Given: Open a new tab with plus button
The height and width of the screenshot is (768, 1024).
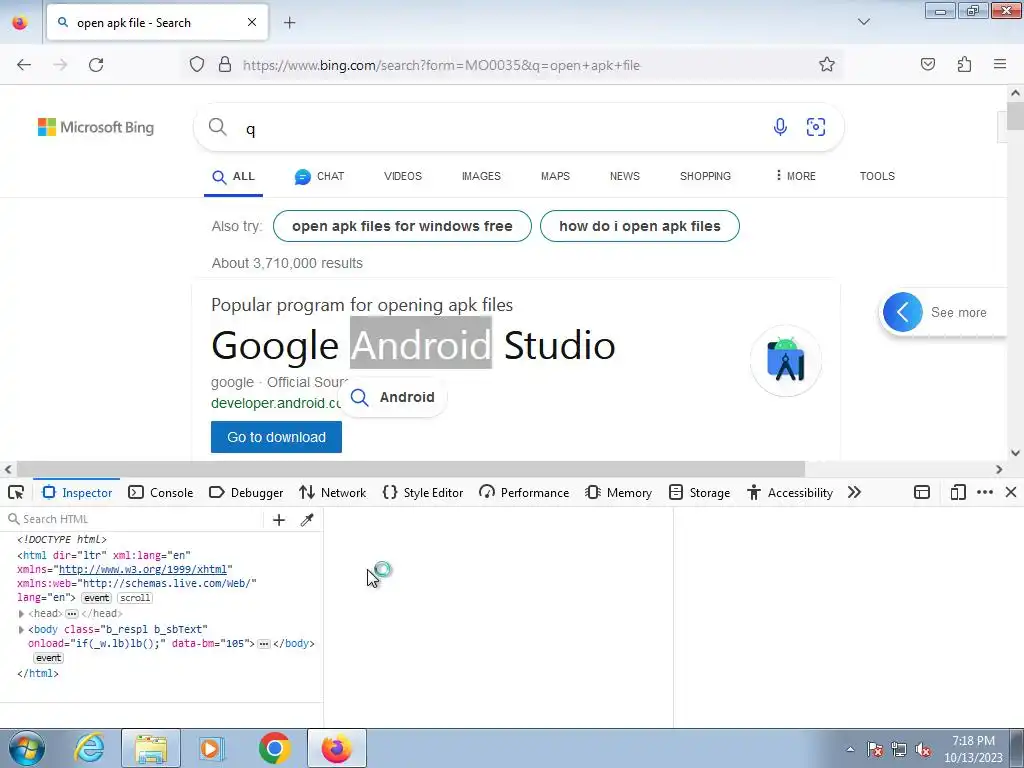Looking at the screenshot, I should [289, 23].
